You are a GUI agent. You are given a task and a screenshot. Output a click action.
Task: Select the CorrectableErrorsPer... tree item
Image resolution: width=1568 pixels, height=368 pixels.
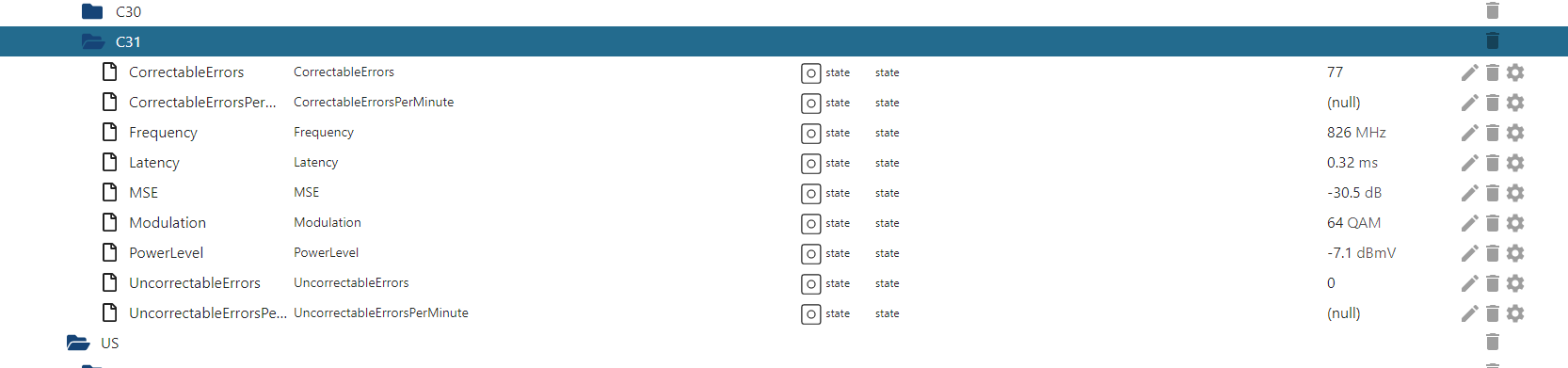202,103
